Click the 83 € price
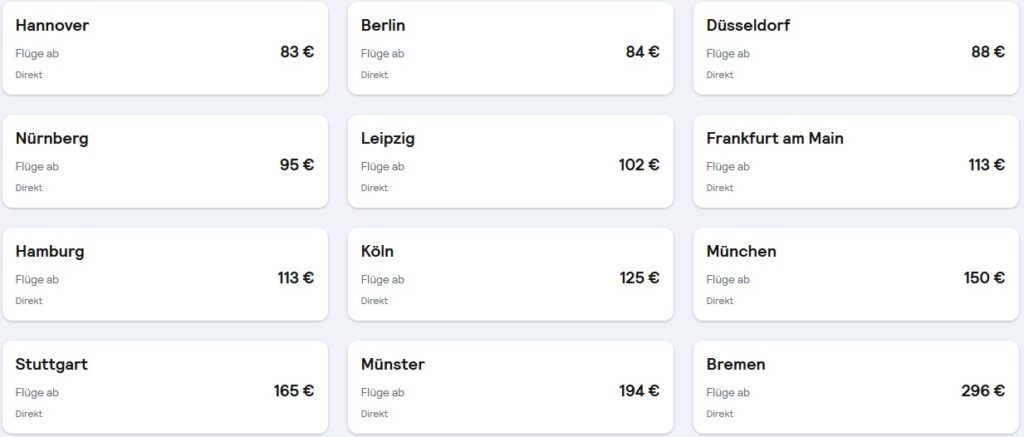This screenshot has height=437, width=1024. click(x=297, y=52)
